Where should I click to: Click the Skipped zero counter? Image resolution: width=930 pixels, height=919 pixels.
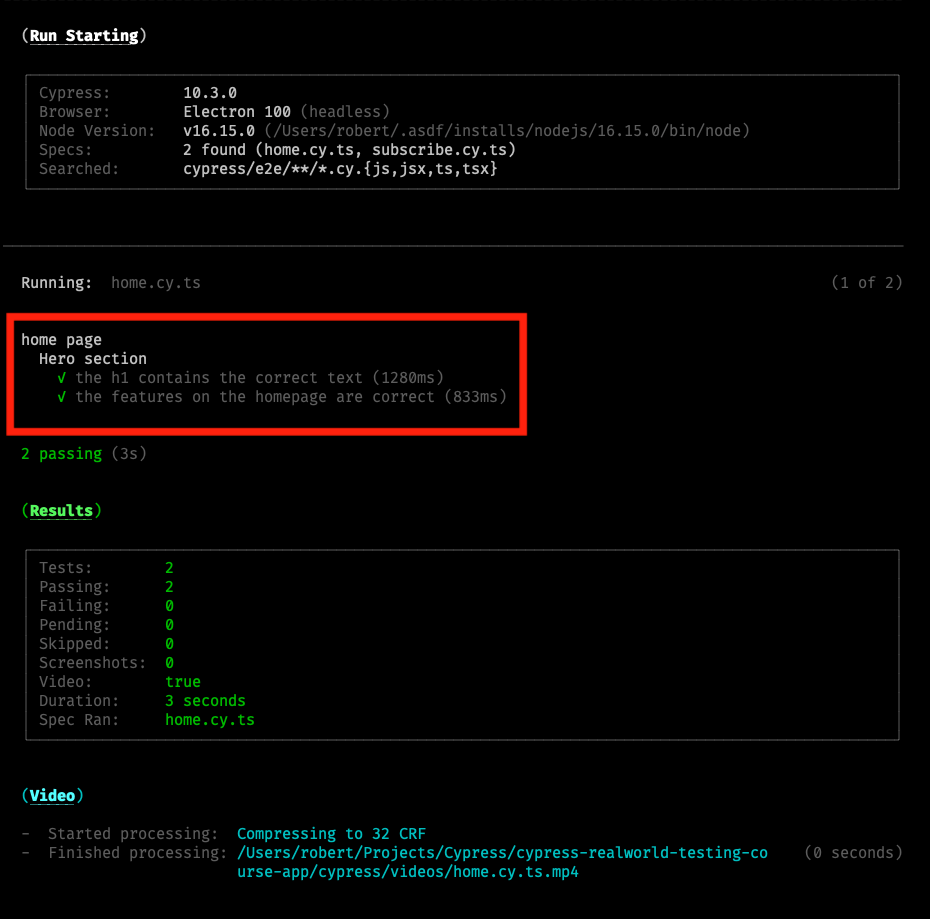pos(170,643)
